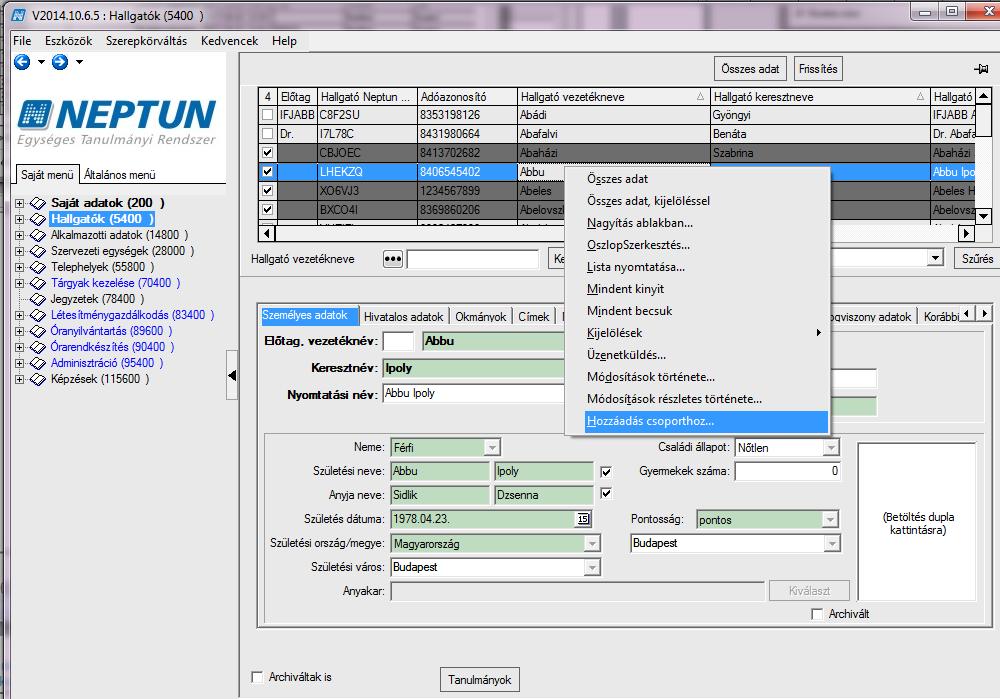Toggle the Anyja neve checkbox
Image resolution: width=1000 pixels, height=699 pixels.
(x=606, y=494)
